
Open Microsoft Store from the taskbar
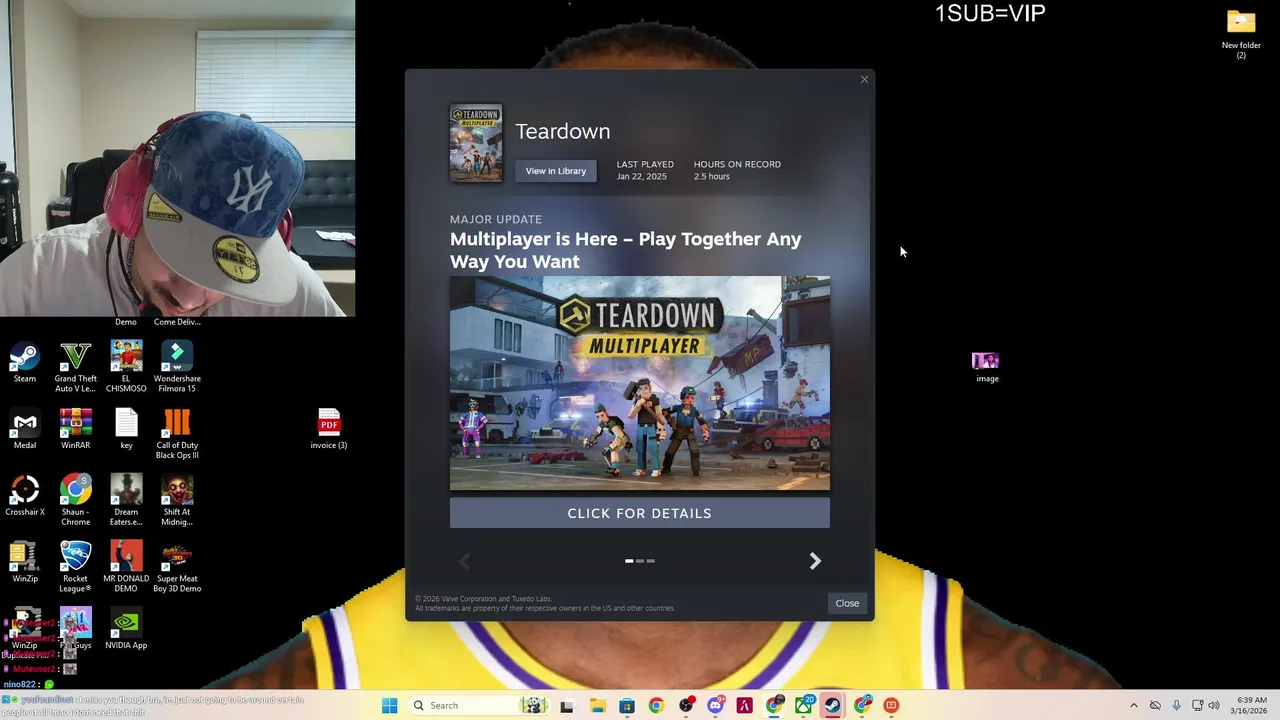click(x=626, y=705)
